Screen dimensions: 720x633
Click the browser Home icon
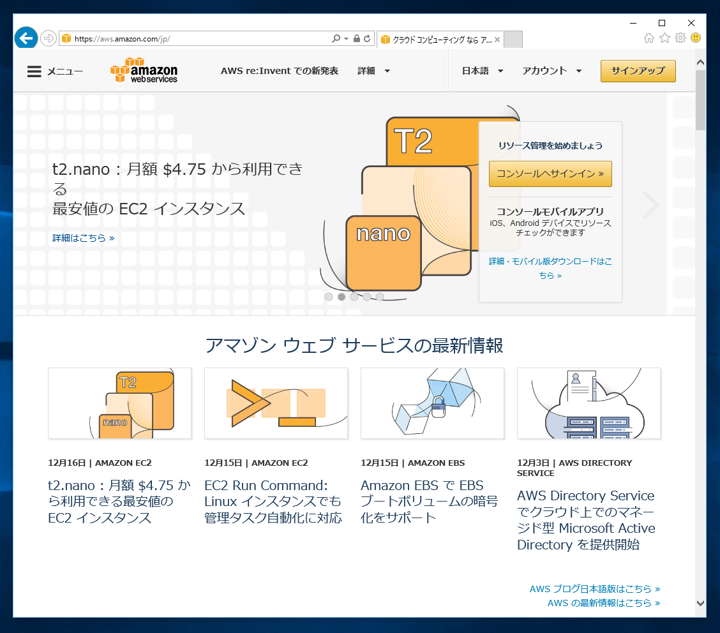tap(649, 38)
